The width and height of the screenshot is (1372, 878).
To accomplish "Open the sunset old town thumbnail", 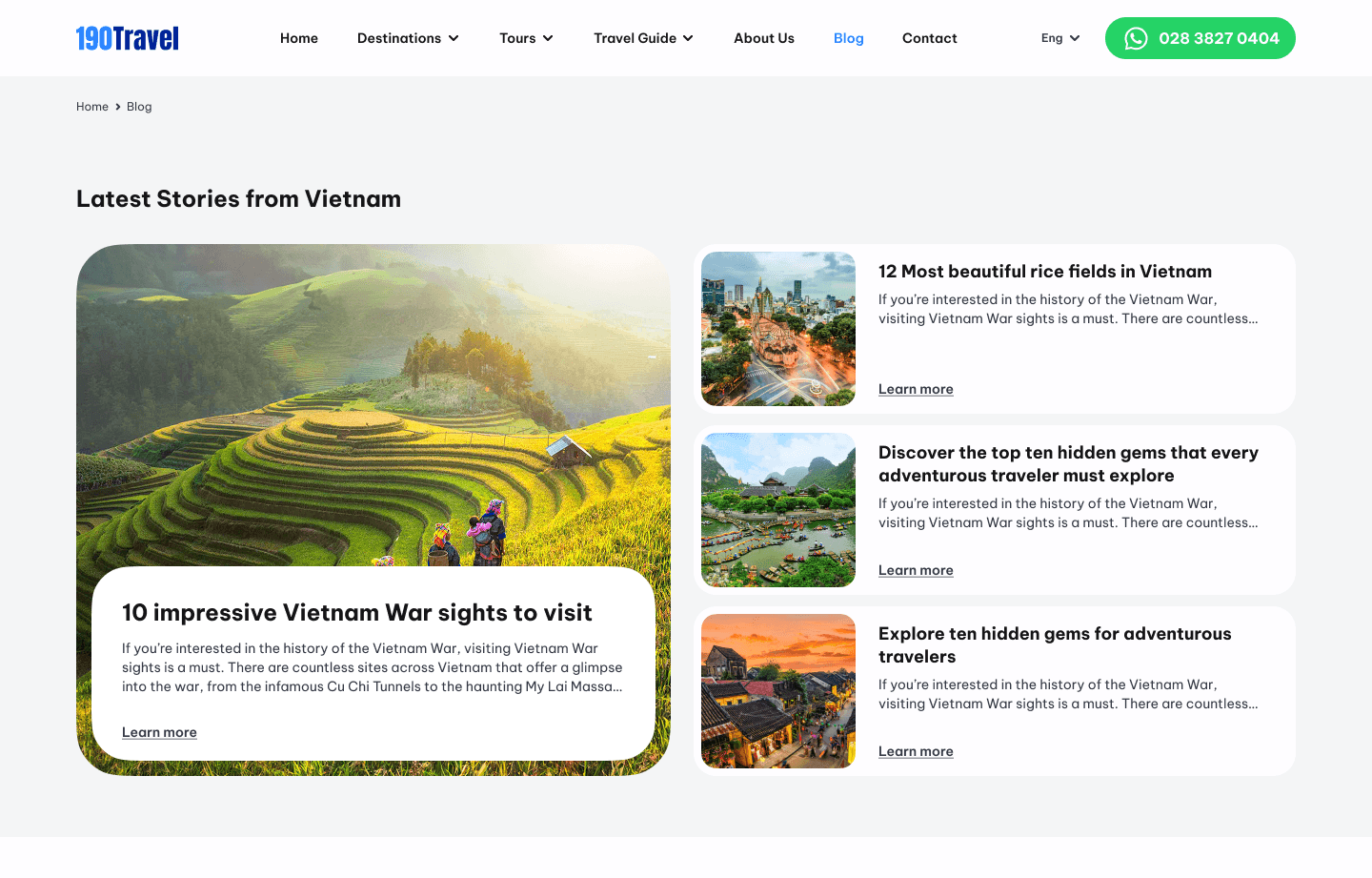I will click(778, 691).
